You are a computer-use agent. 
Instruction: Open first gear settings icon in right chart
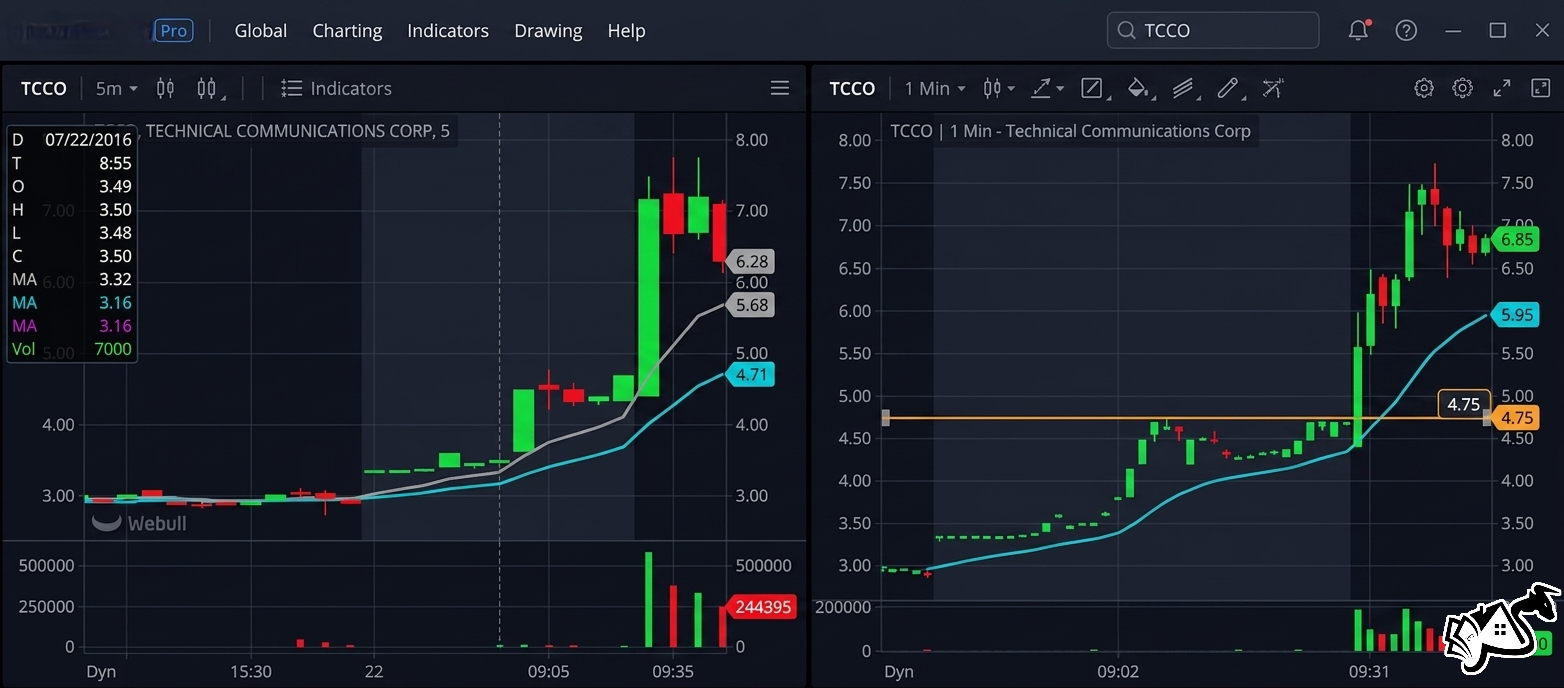(x=1424, y=88)
